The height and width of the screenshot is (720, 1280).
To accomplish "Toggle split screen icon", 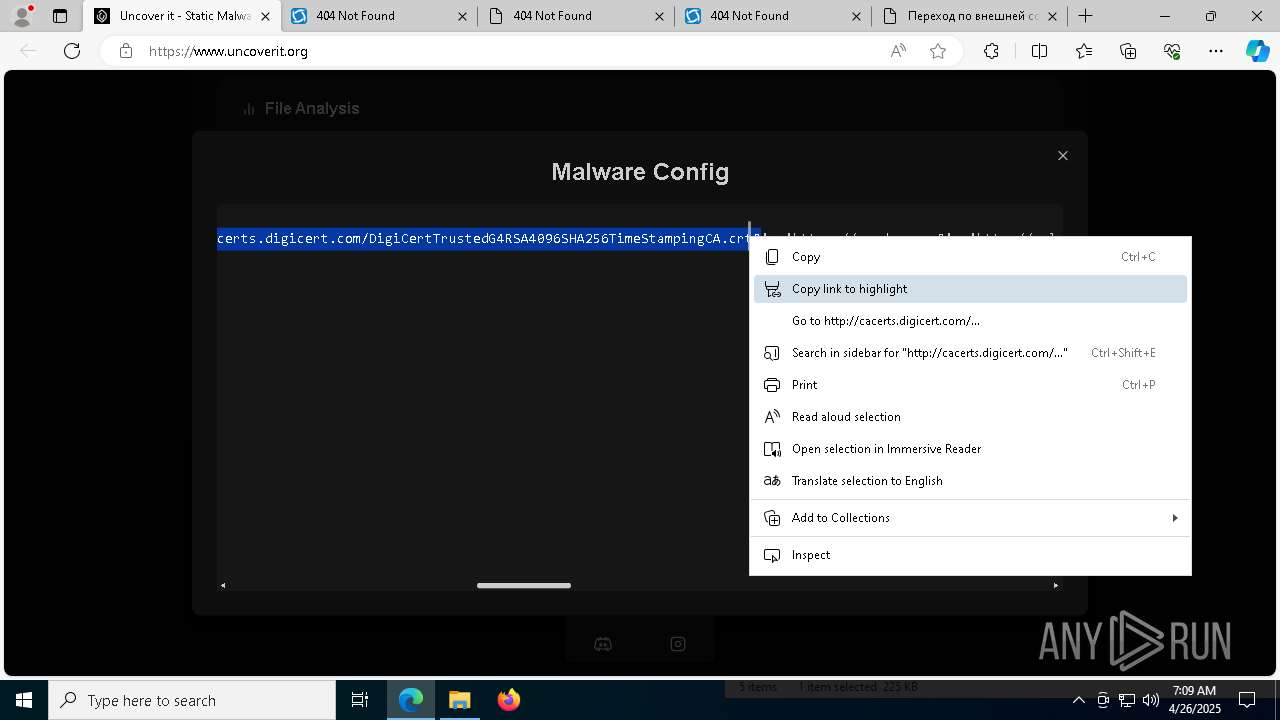I will tap(1039, 51).
